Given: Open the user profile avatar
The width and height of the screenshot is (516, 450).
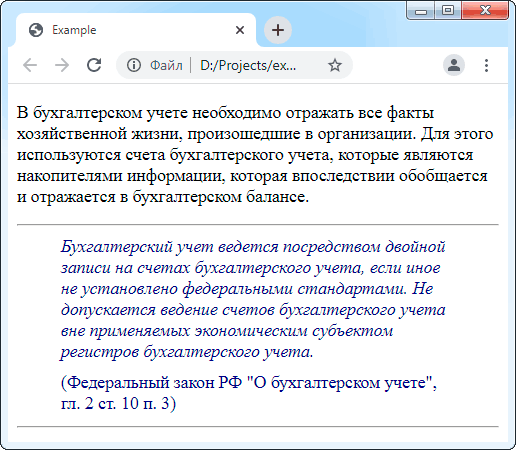Looking at the screenshot, I should coord(454,65).
